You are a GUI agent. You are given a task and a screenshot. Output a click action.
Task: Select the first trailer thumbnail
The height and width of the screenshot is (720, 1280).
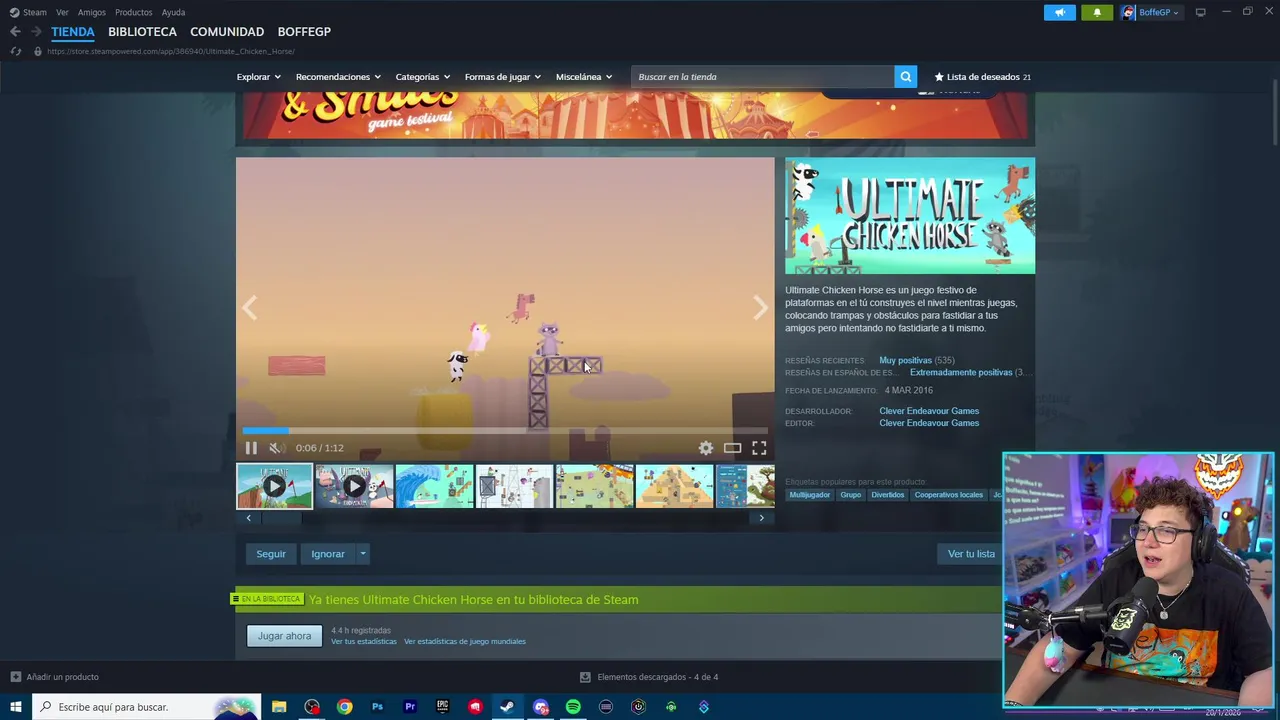(x=274, y=487)
